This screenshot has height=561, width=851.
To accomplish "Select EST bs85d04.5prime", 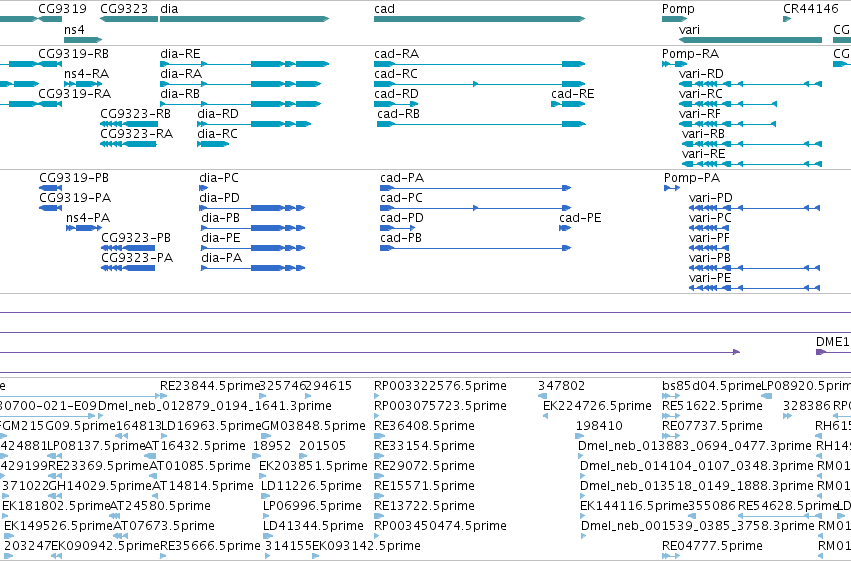I will (x=712, y=386).
